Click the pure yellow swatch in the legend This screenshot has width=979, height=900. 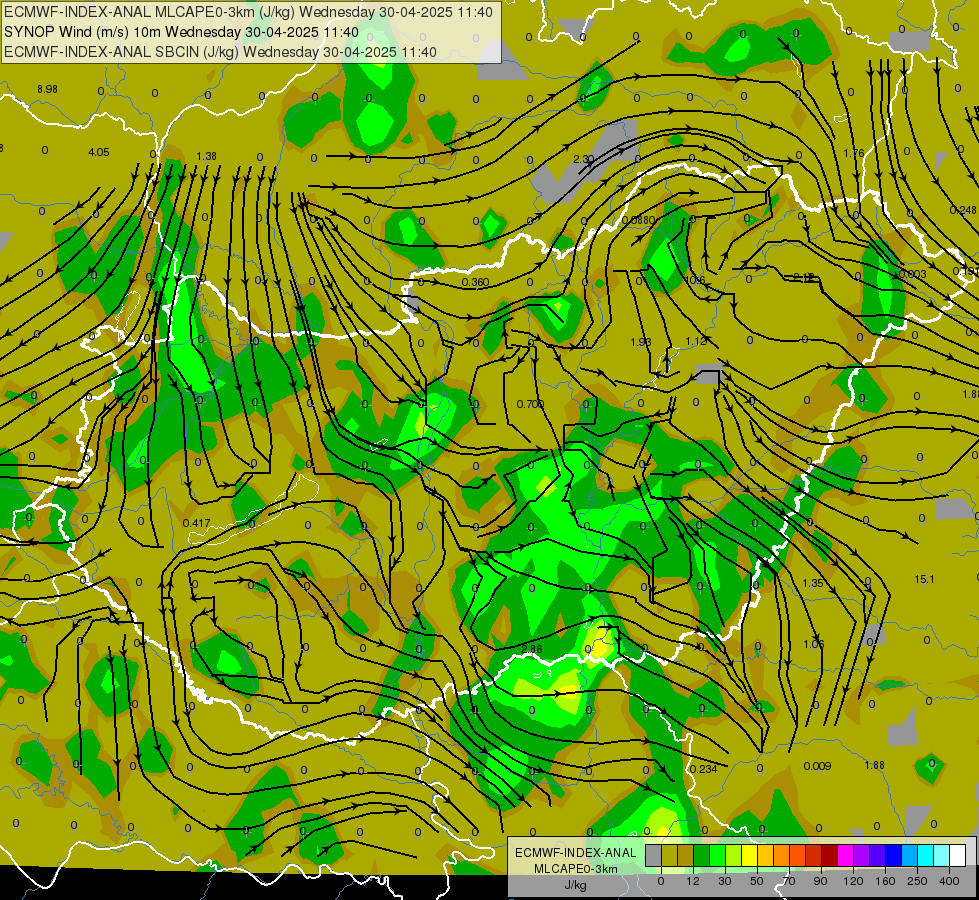750,855
